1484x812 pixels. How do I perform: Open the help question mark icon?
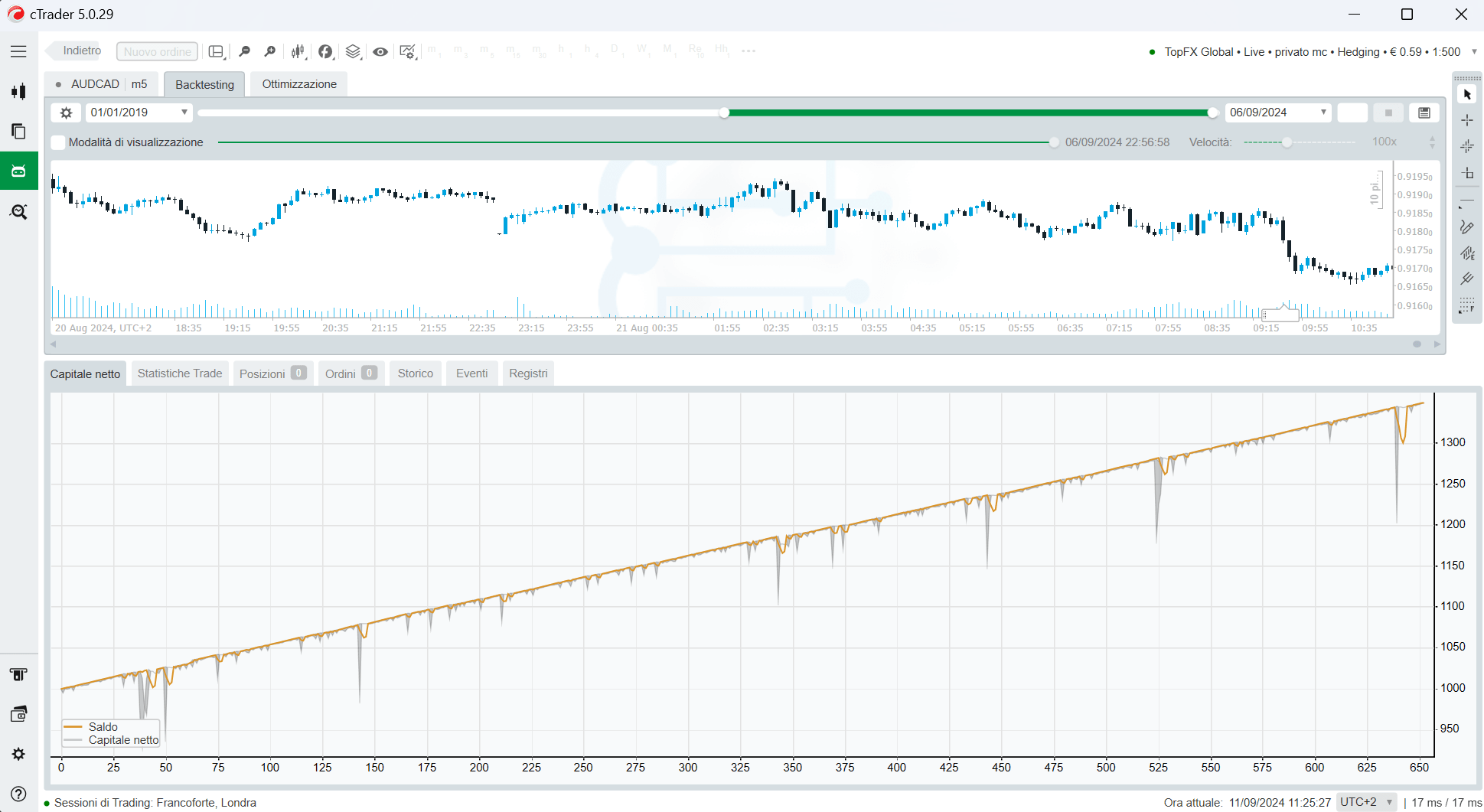click(18, 794)
